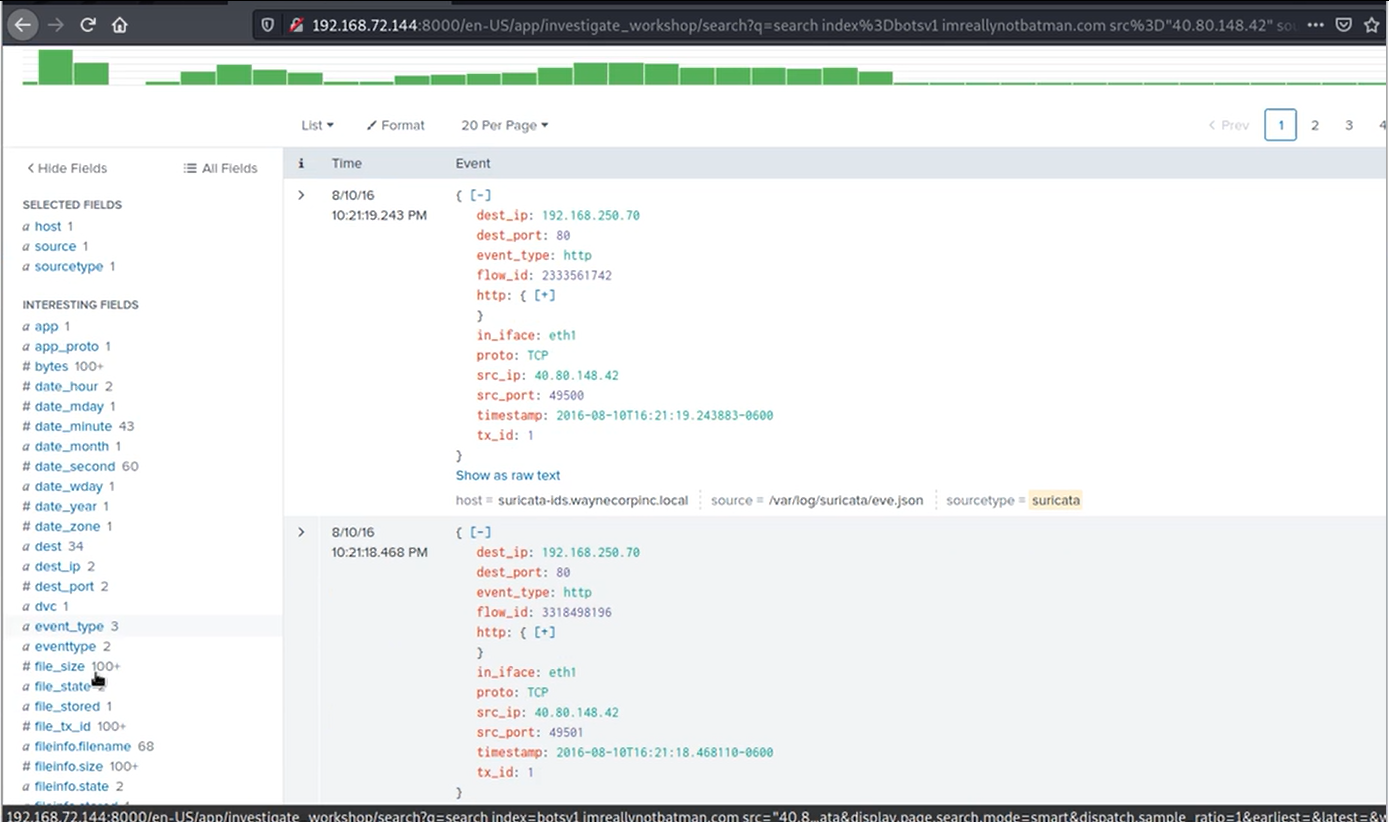Expand the first event row chevron
This screenshot has width=1389, height=822.
click(x=301, y=195)
